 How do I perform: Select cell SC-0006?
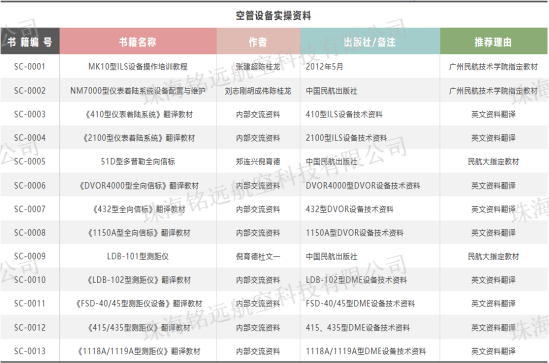30,185
